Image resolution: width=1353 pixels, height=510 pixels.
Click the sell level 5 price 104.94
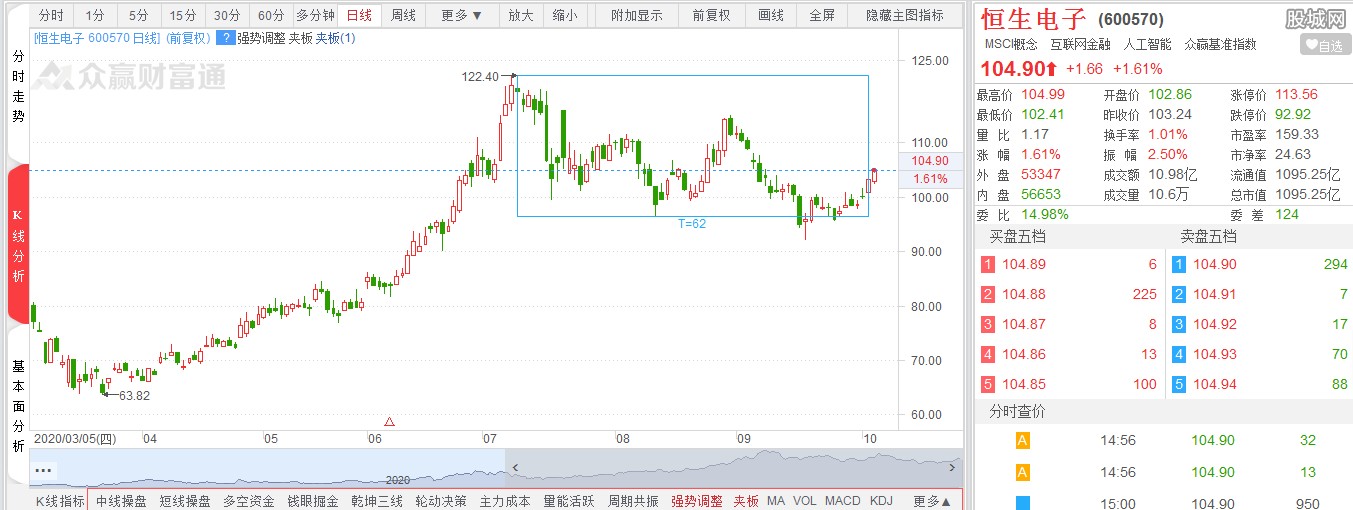pyautogui.click(x=1215, y=385)
